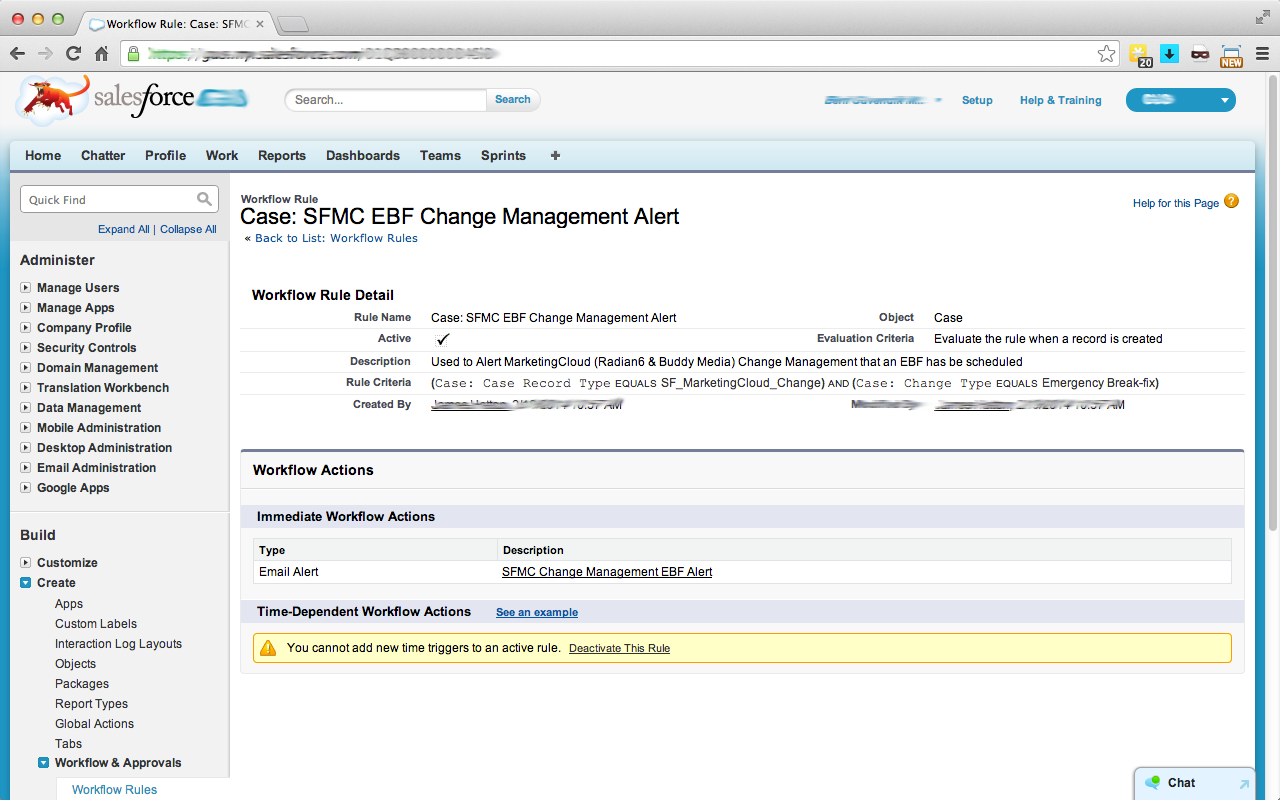
Task: Click the NEW badge extension icon
Action: pyautogui.click(x=1231, y=56)
